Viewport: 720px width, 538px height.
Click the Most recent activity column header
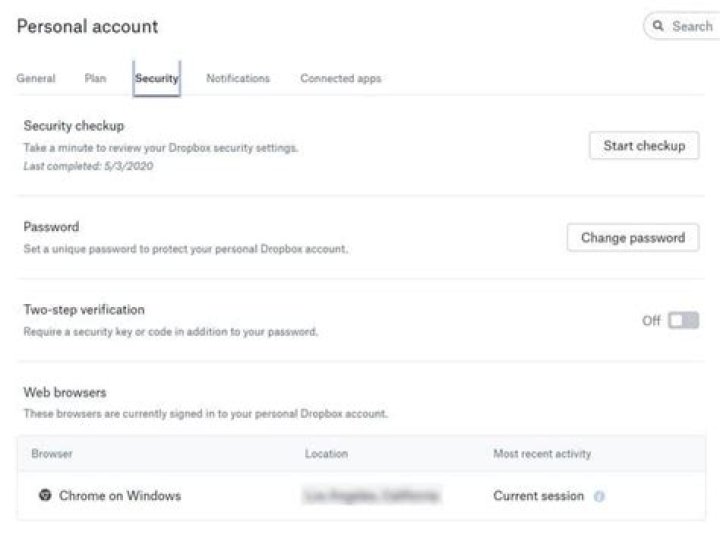[x=542, y=454]
